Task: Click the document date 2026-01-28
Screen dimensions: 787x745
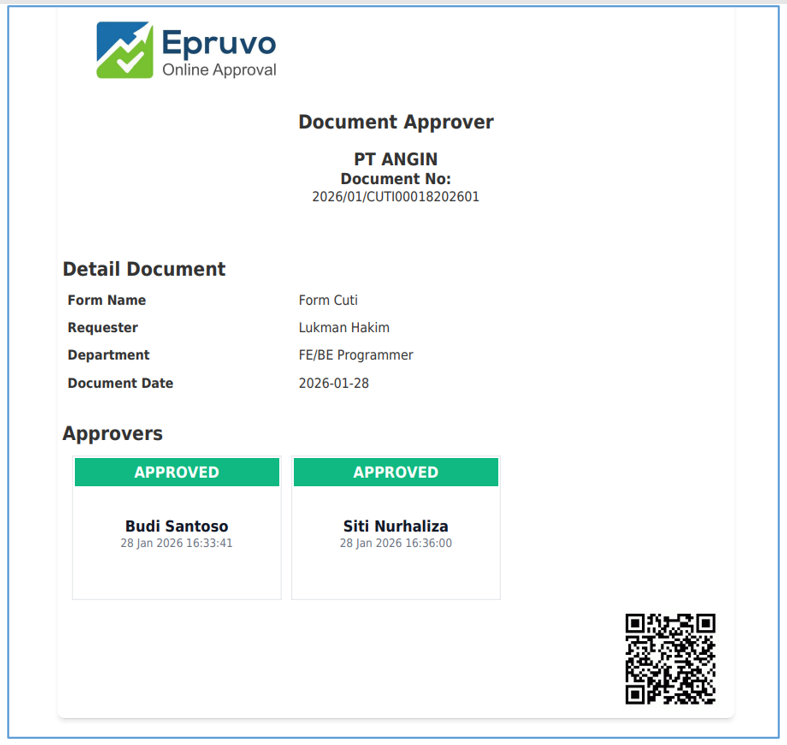Action: (334, 383)
